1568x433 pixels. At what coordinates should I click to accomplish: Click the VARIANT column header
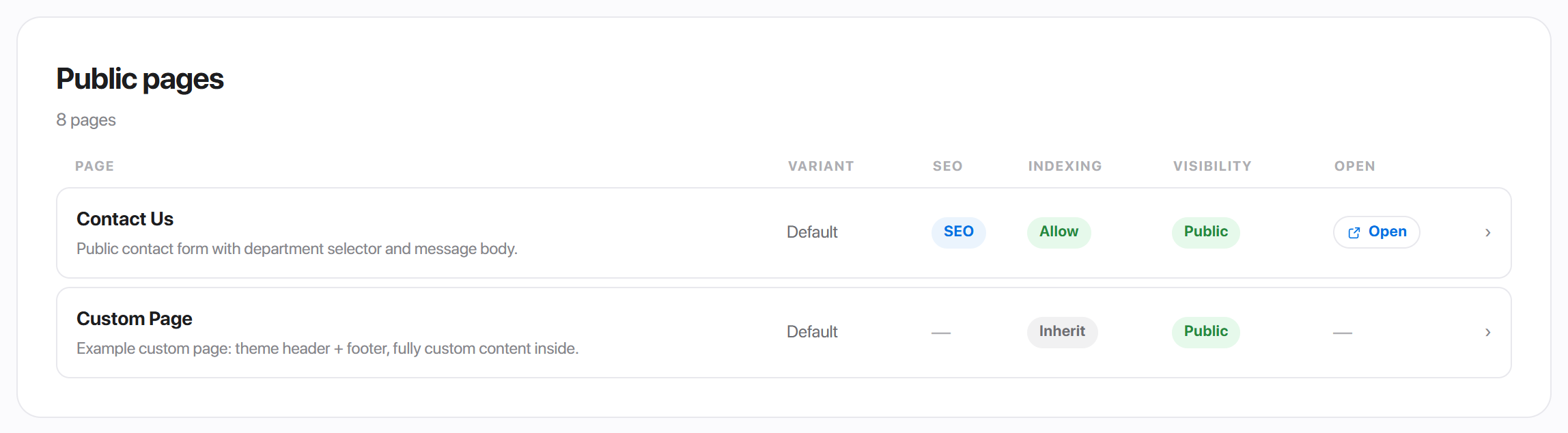click(x=821, y=166)
